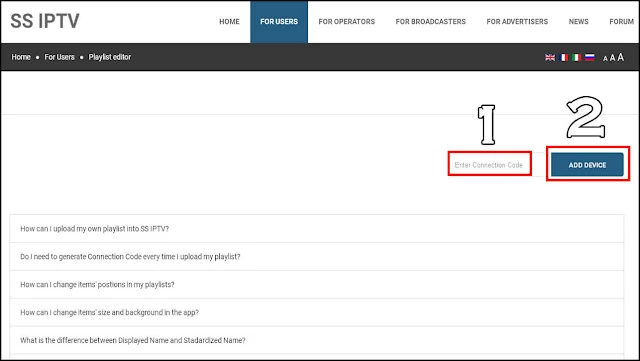Open the HOME menu item
Screen dimensions: 640x361
(x=229, y=22)
